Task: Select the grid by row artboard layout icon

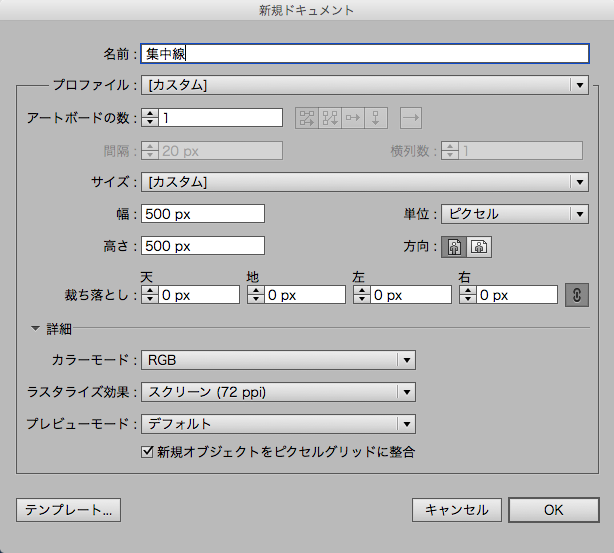Action: (307, 118)
